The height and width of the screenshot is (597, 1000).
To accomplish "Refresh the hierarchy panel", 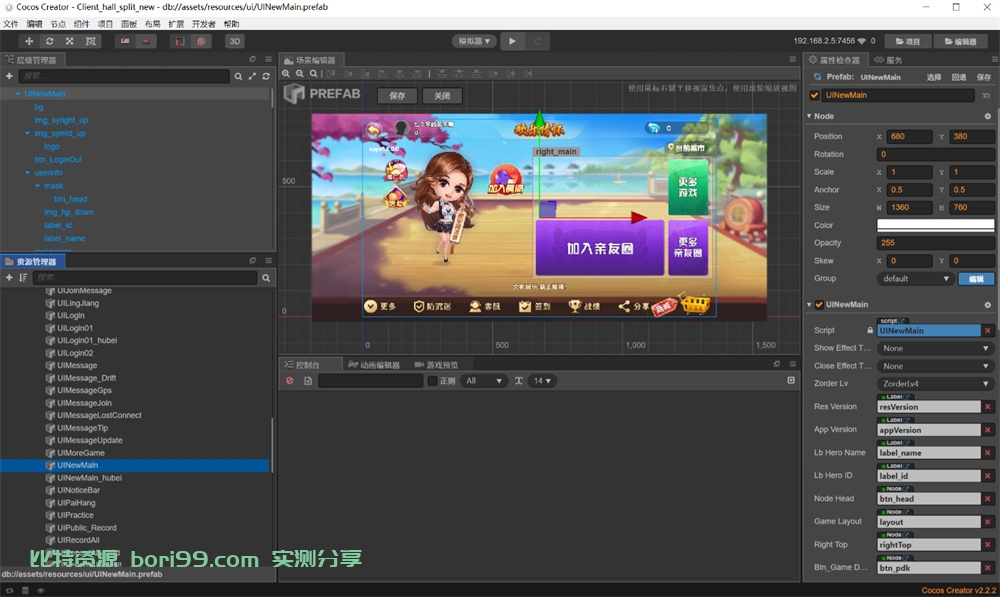I will point(265,76).
